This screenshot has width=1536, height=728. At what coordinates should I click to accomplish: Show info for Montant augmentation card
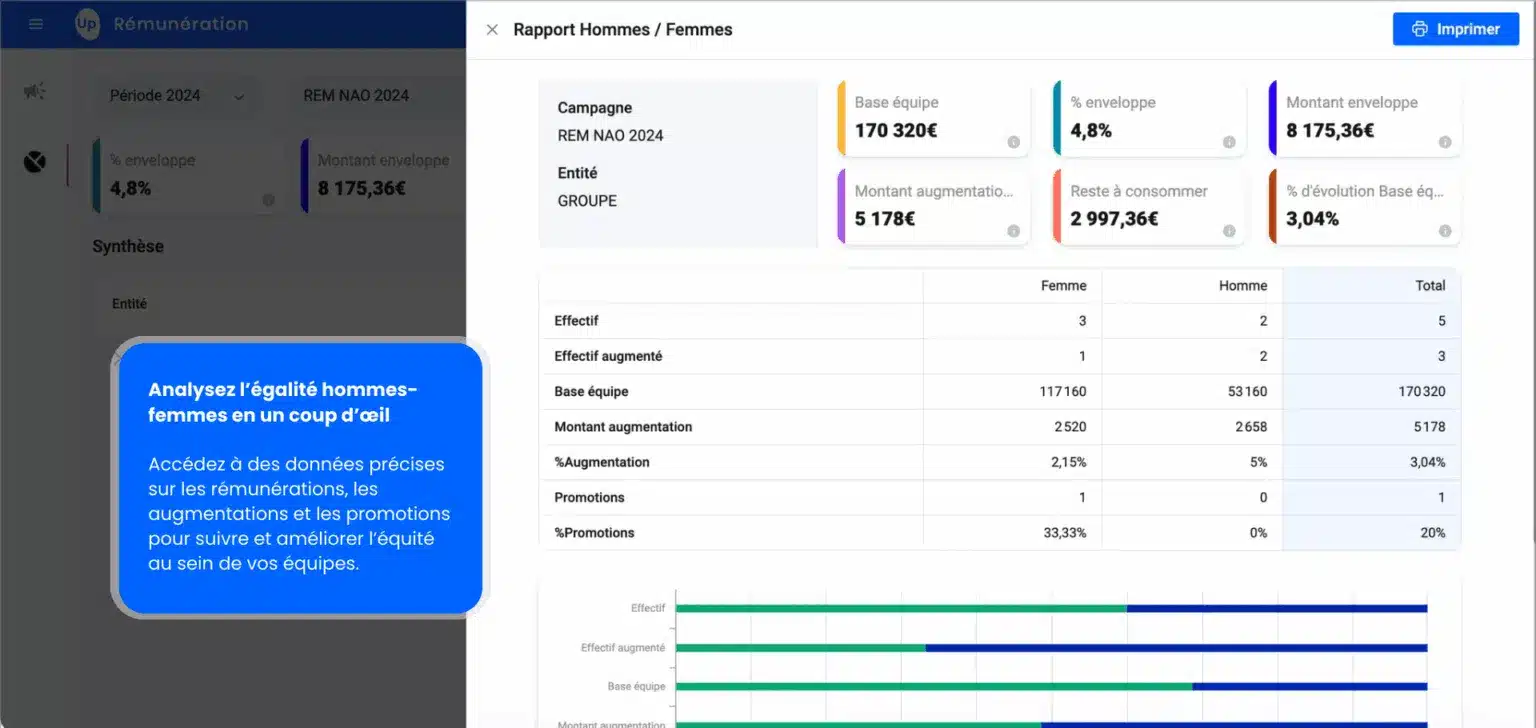click(1013, 231)
